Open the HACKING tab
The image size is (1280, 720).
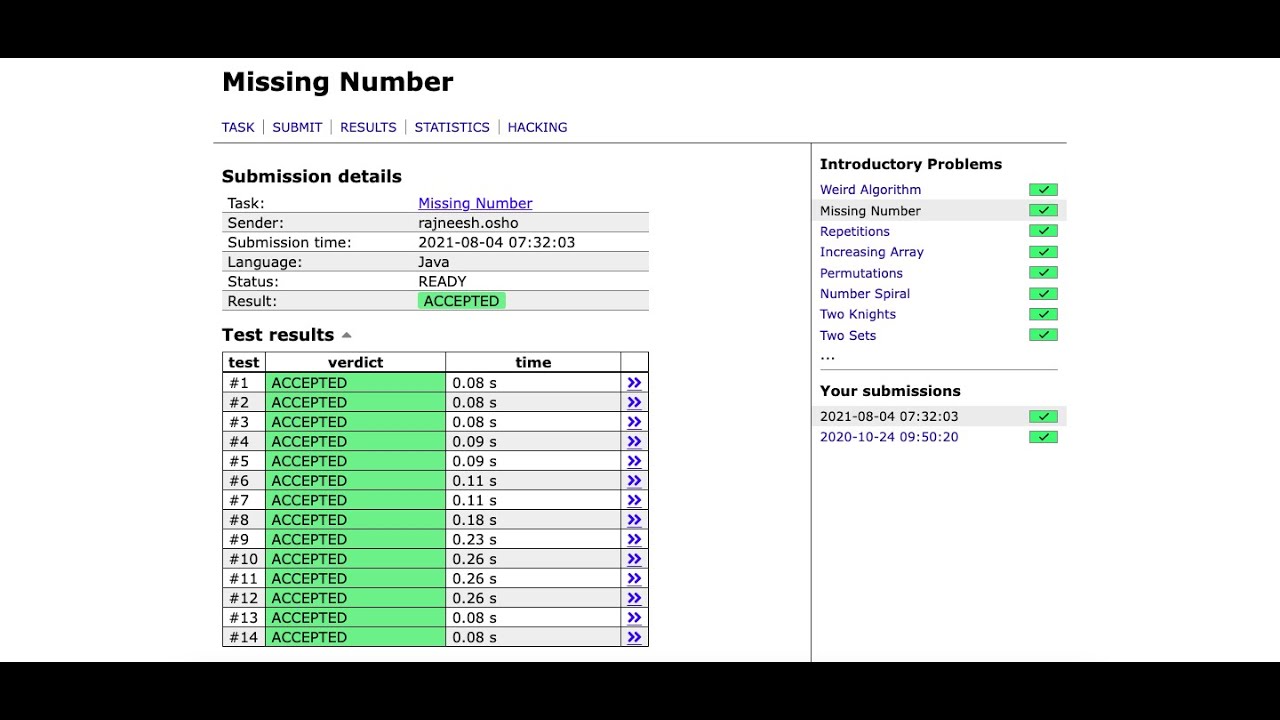coord(537,127)
